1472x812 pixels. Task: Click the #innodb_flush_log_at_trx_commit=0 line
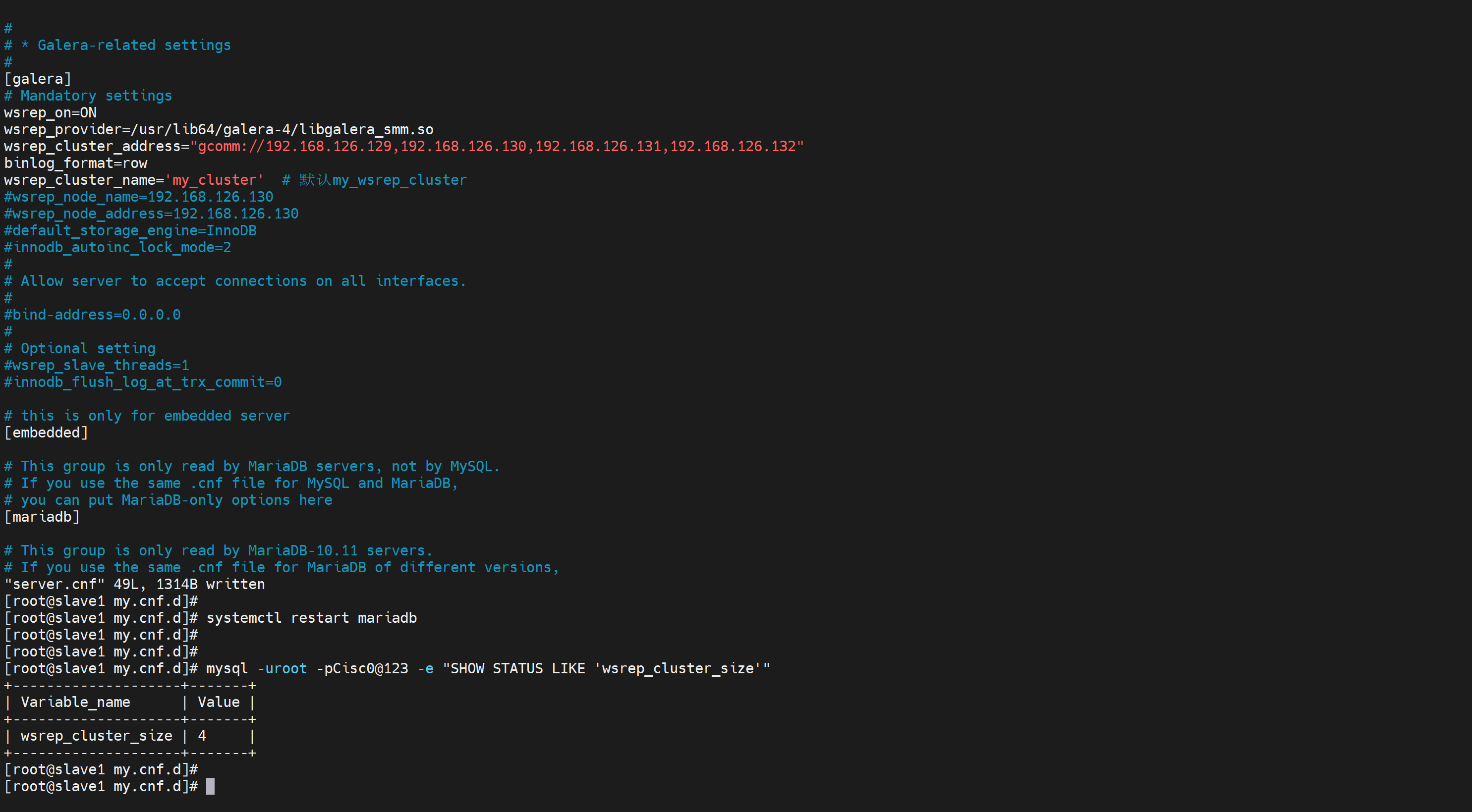click(x=143, y=382)
